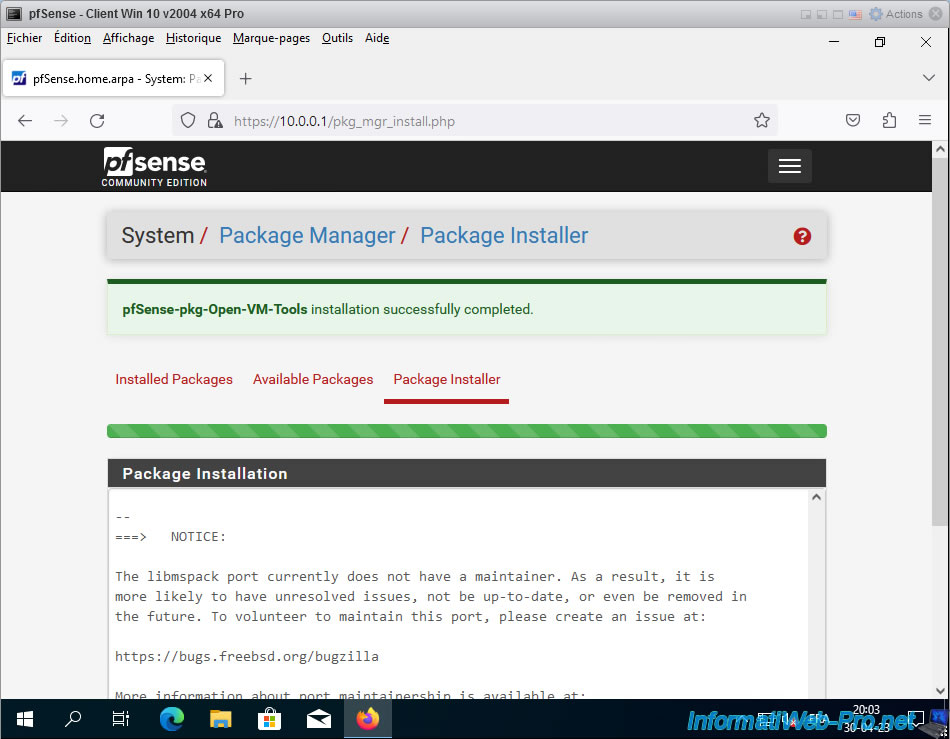Click the install log scrollbar up arrow
This screenshot has width=950, height=739.
pos(816,497)
